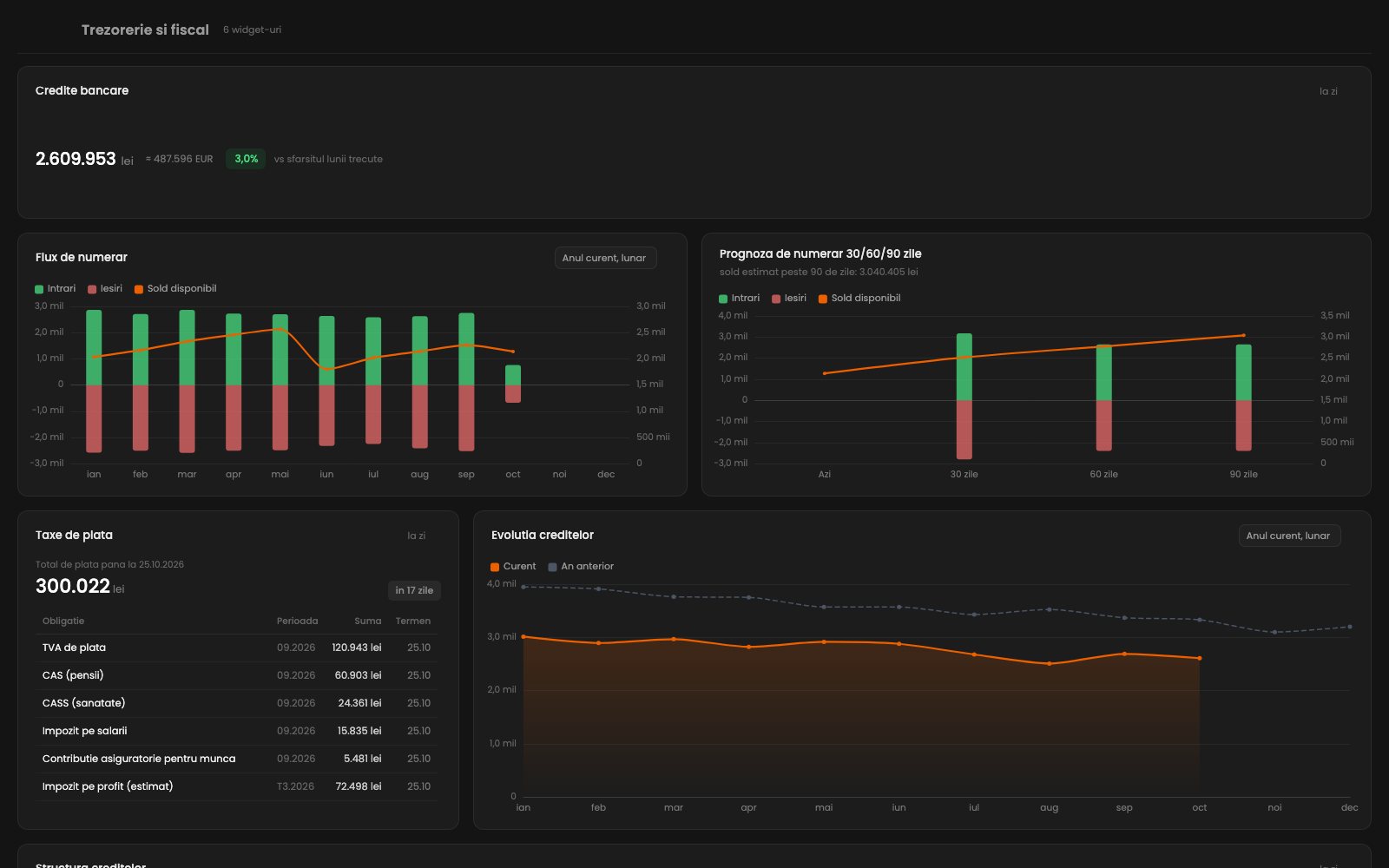Viewport: 1389px width, 868px height.
Task: Click 'la zi' status in Credite bancare
Action: point(1328,91)
